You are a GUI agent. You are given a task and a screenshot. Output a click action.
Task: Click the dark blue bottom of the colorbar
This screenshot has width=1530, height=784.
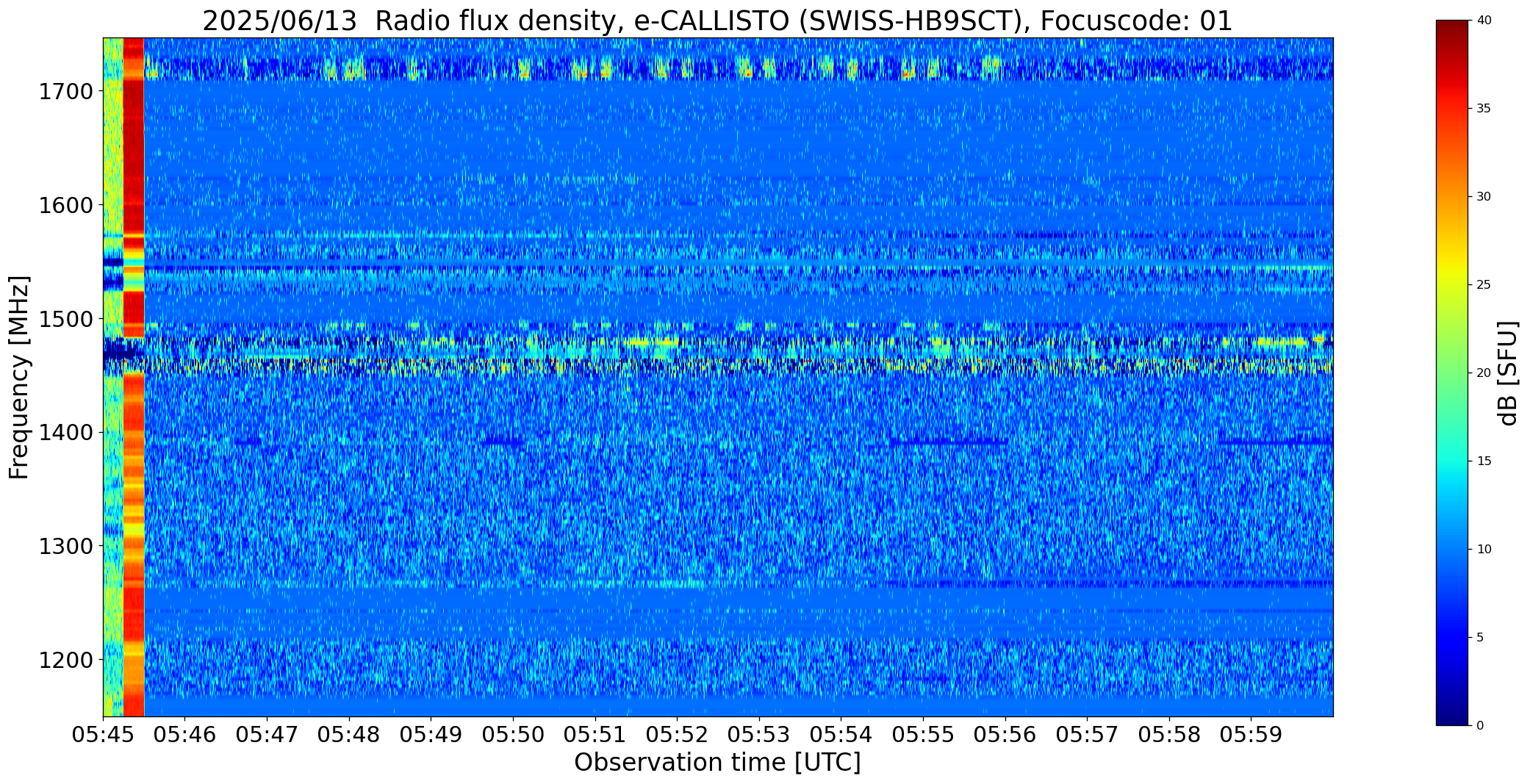1453,716
